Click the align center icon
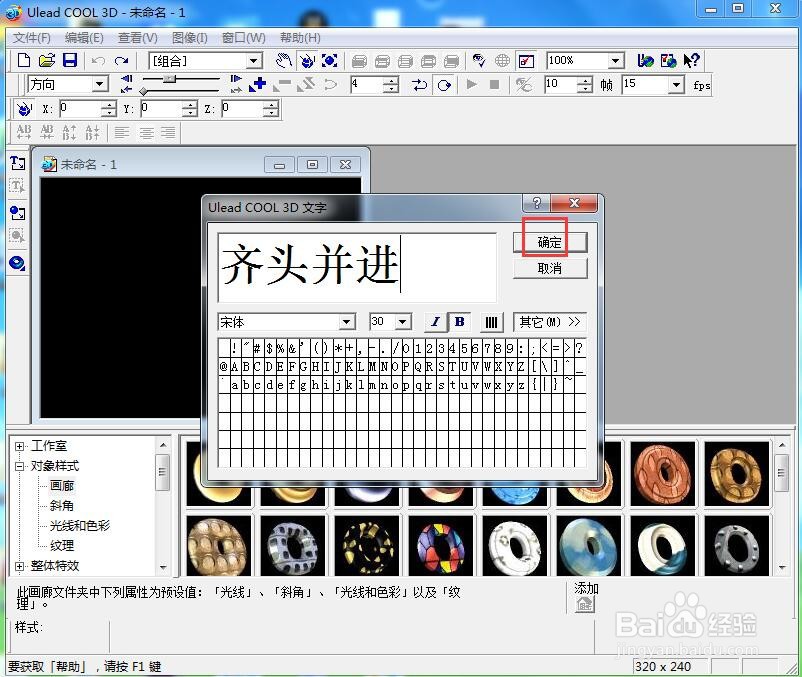802x677 pixels. tap(146, 133)
